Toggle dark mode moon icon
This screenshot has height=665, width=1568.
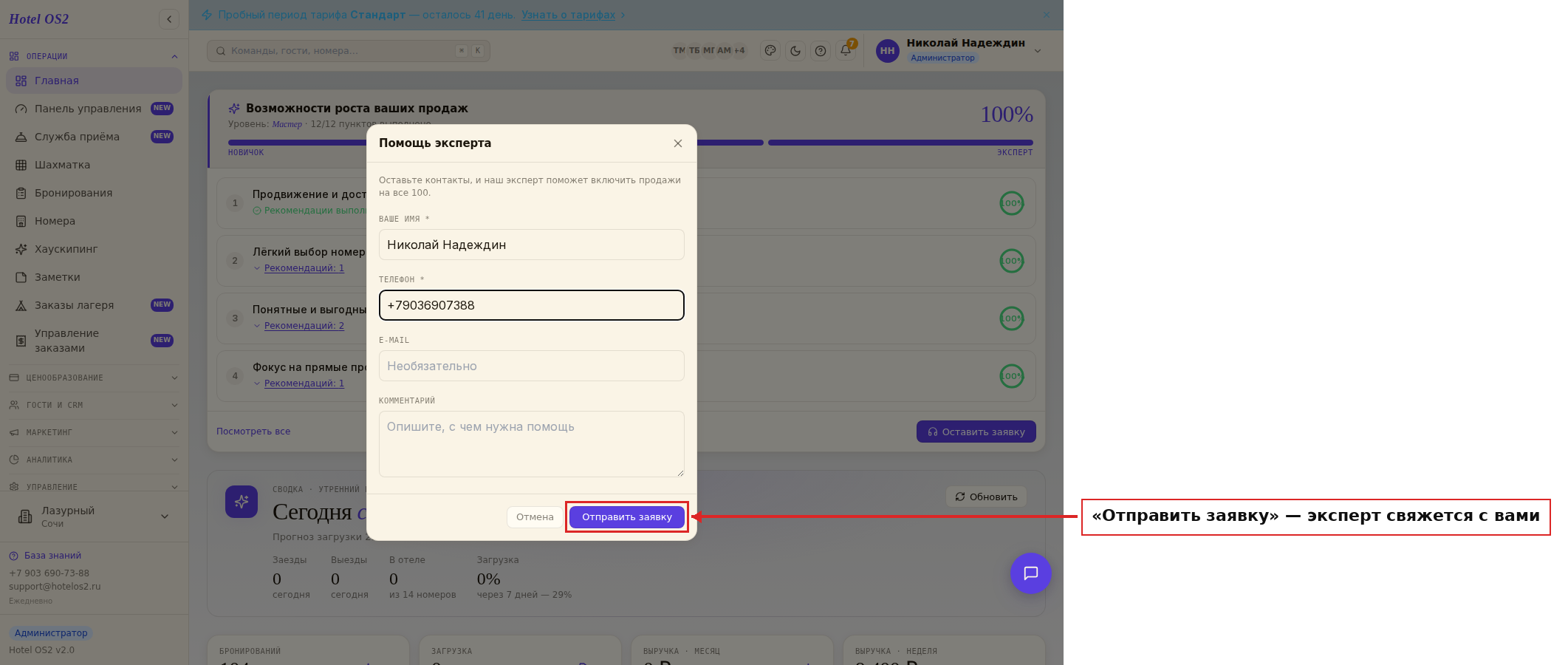click(795, 51)
